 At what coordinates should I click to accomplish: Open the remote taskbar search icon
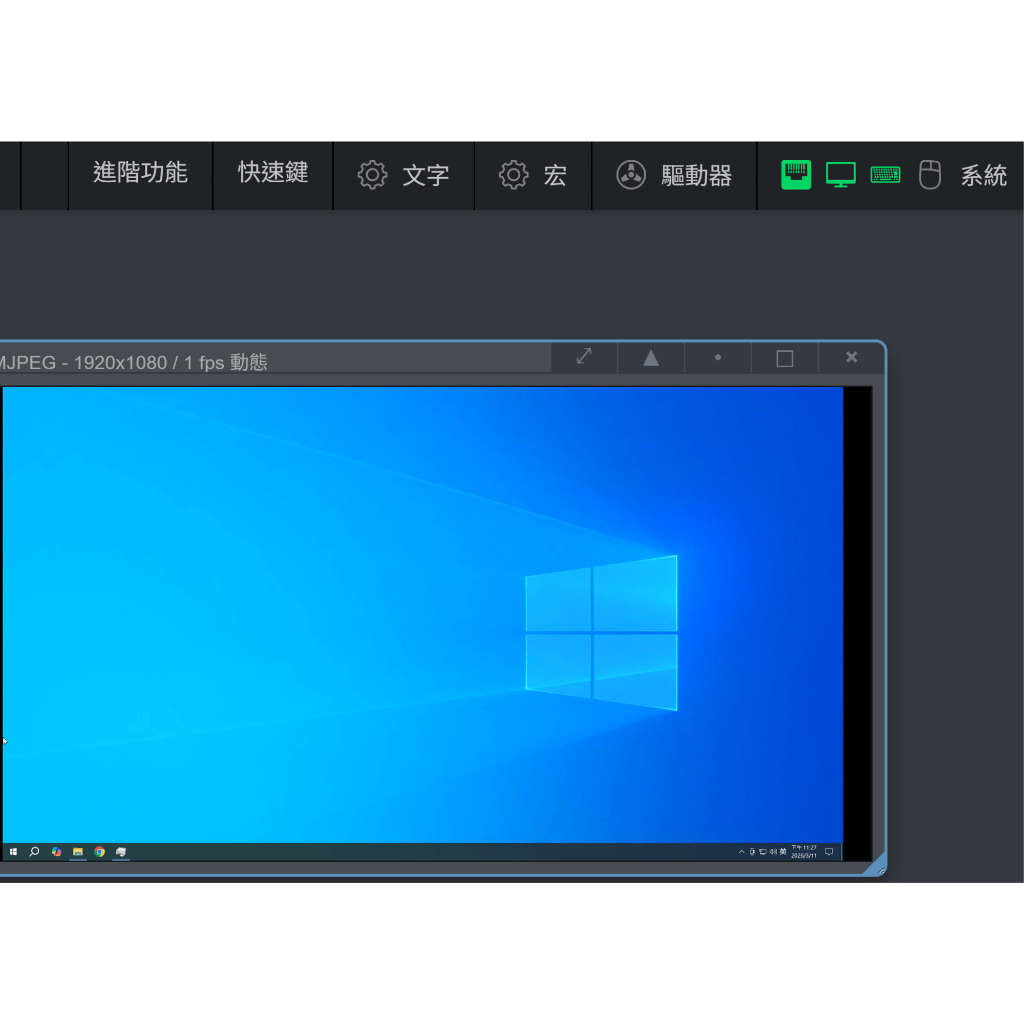click(x=35, y=852)
